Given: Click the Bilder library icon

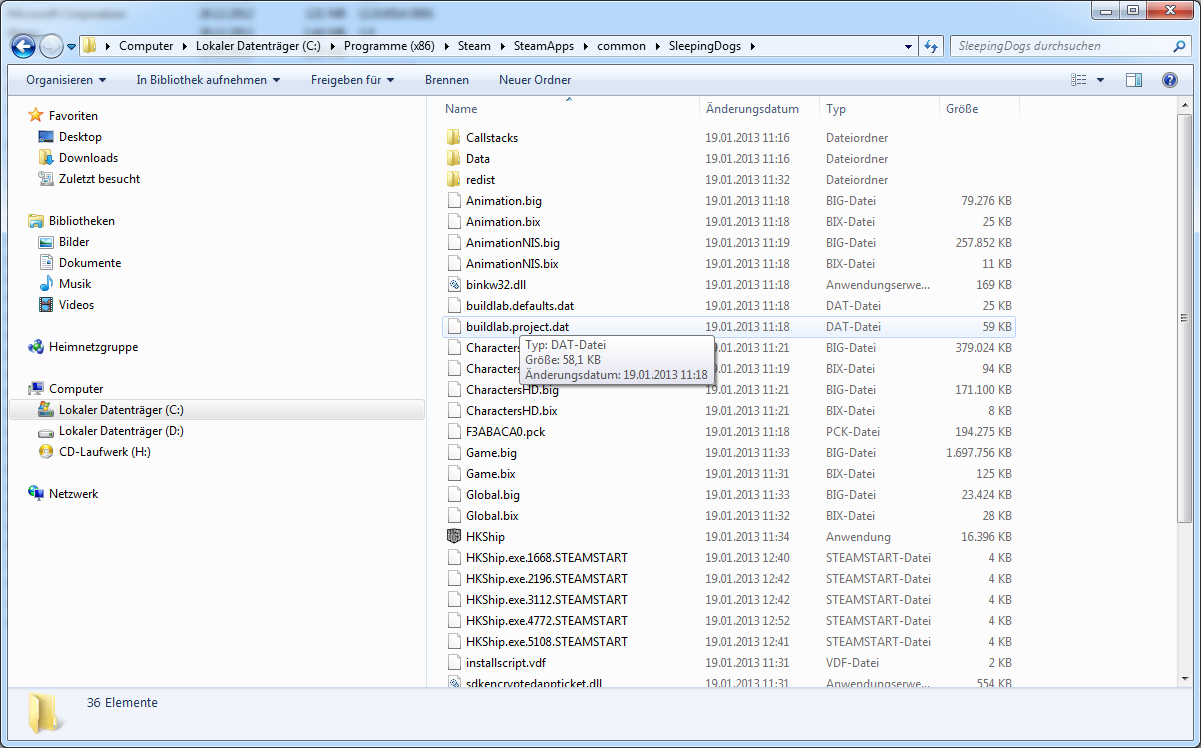Looking at the screenshot, I should [46, 242].
